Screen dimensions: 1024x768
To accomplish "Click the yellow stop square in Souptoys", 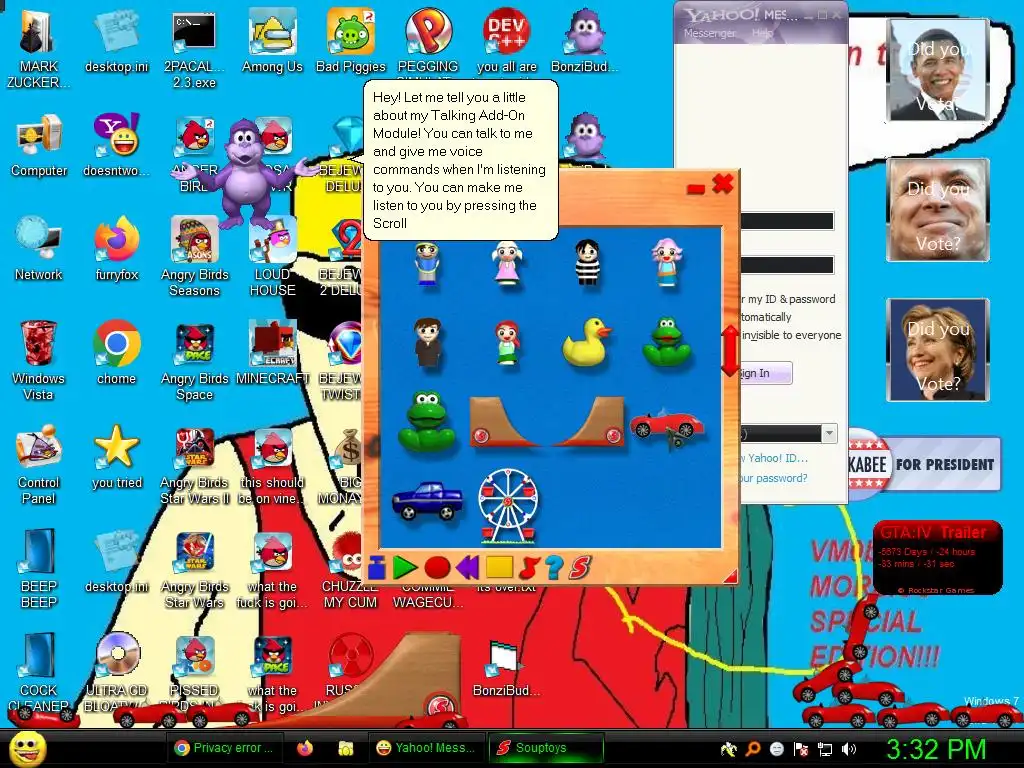I will coord(500,567).
